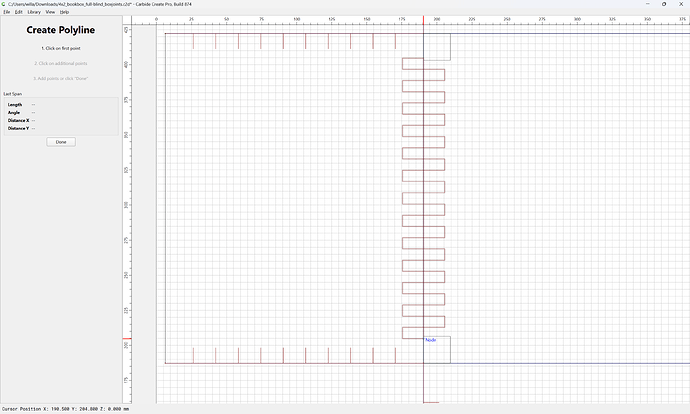Click the Done button to finish polyline
This screenshot has width=690, height=414.
[61, 142]
